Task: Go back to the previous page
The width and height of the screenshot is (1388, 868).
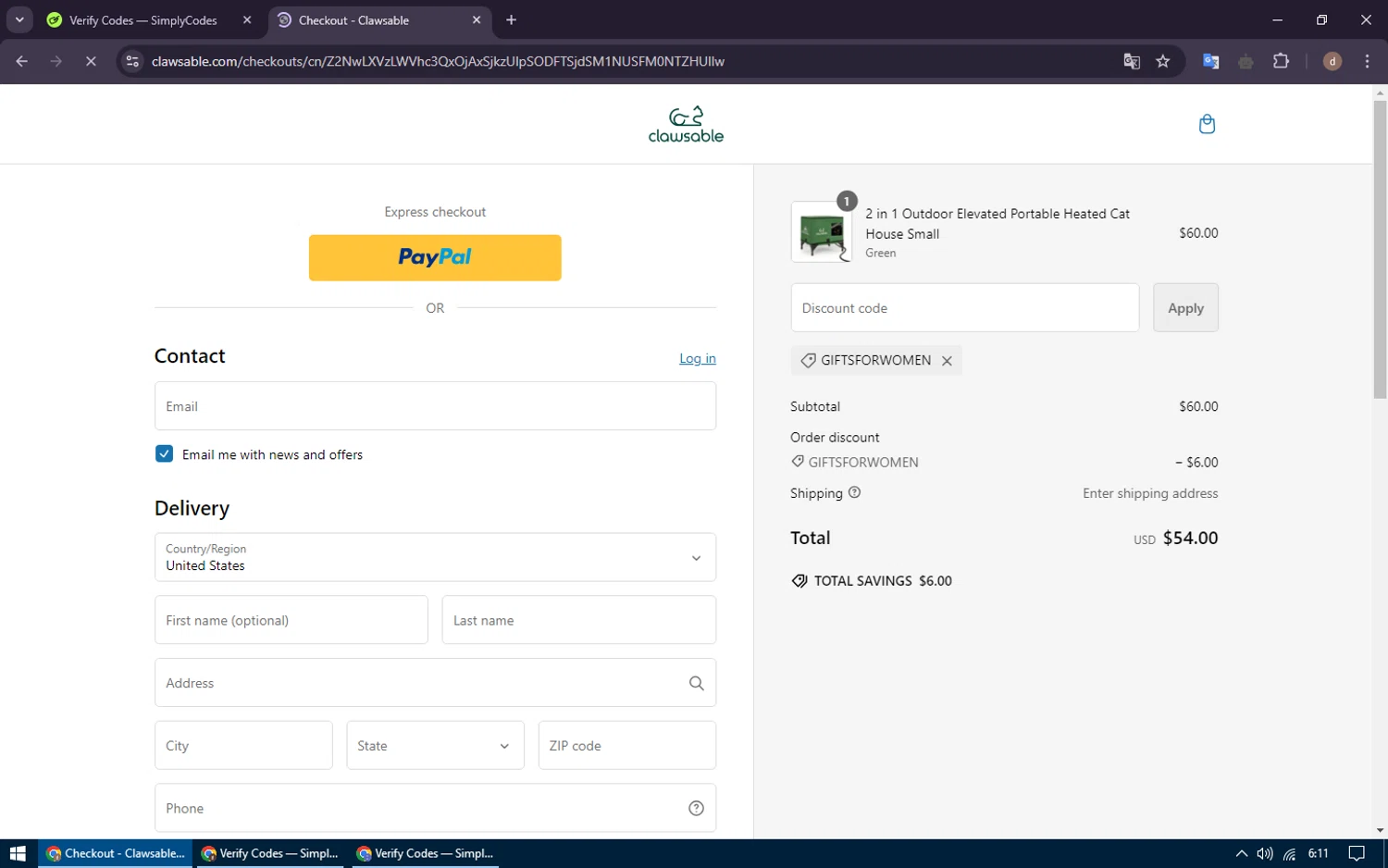Action: (x=22, y=61)
